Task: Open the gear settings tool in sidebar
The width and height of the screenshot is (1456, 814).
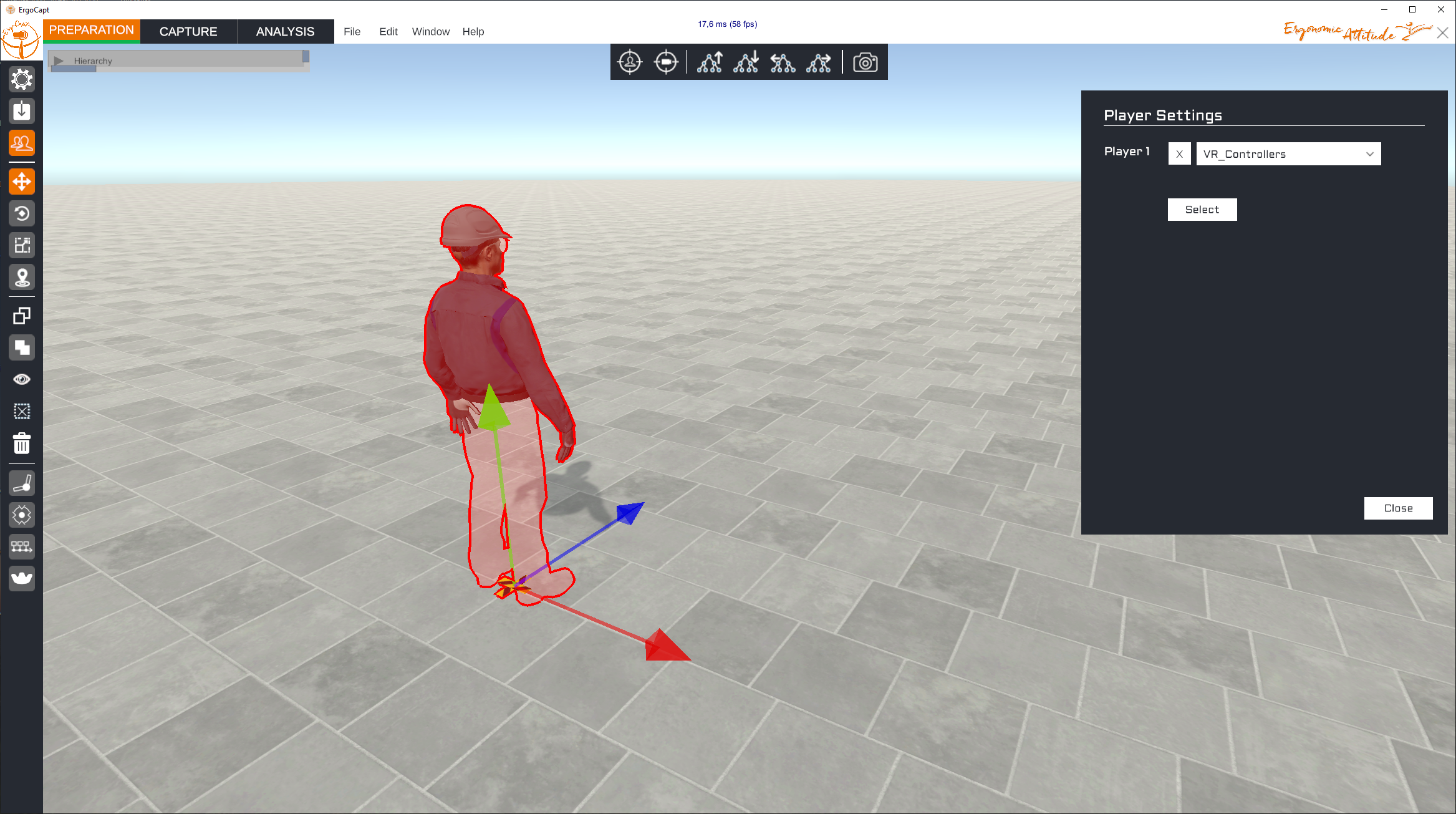Action: 22,79
